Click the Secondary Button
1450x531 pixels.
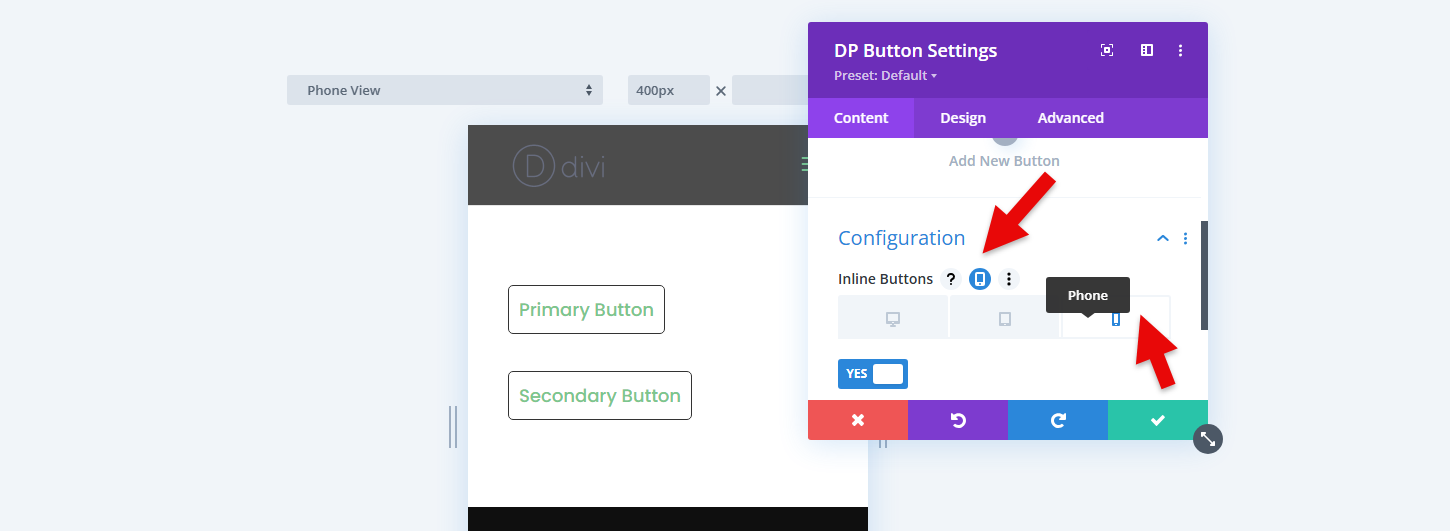[600, 396]
